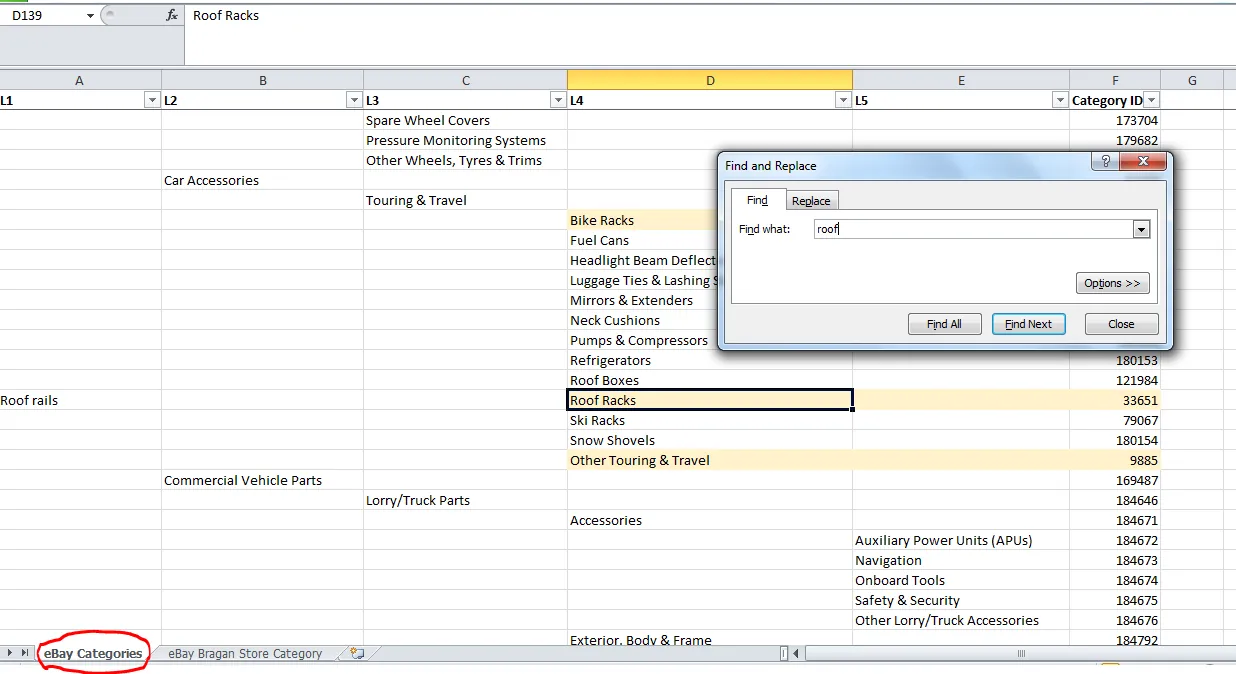
Task: Select the Category ID value 33651
Action: click(x=1115, y=400)
